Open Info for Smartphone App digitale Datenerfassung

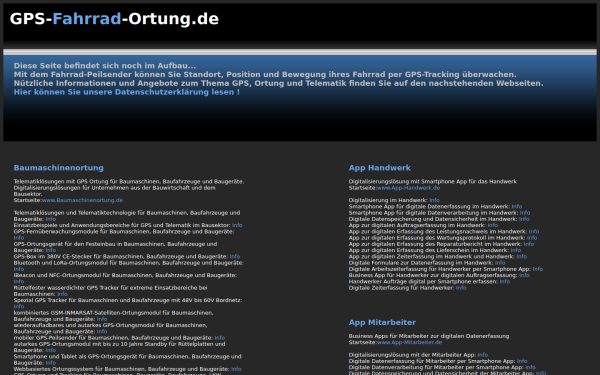(517, 207)
